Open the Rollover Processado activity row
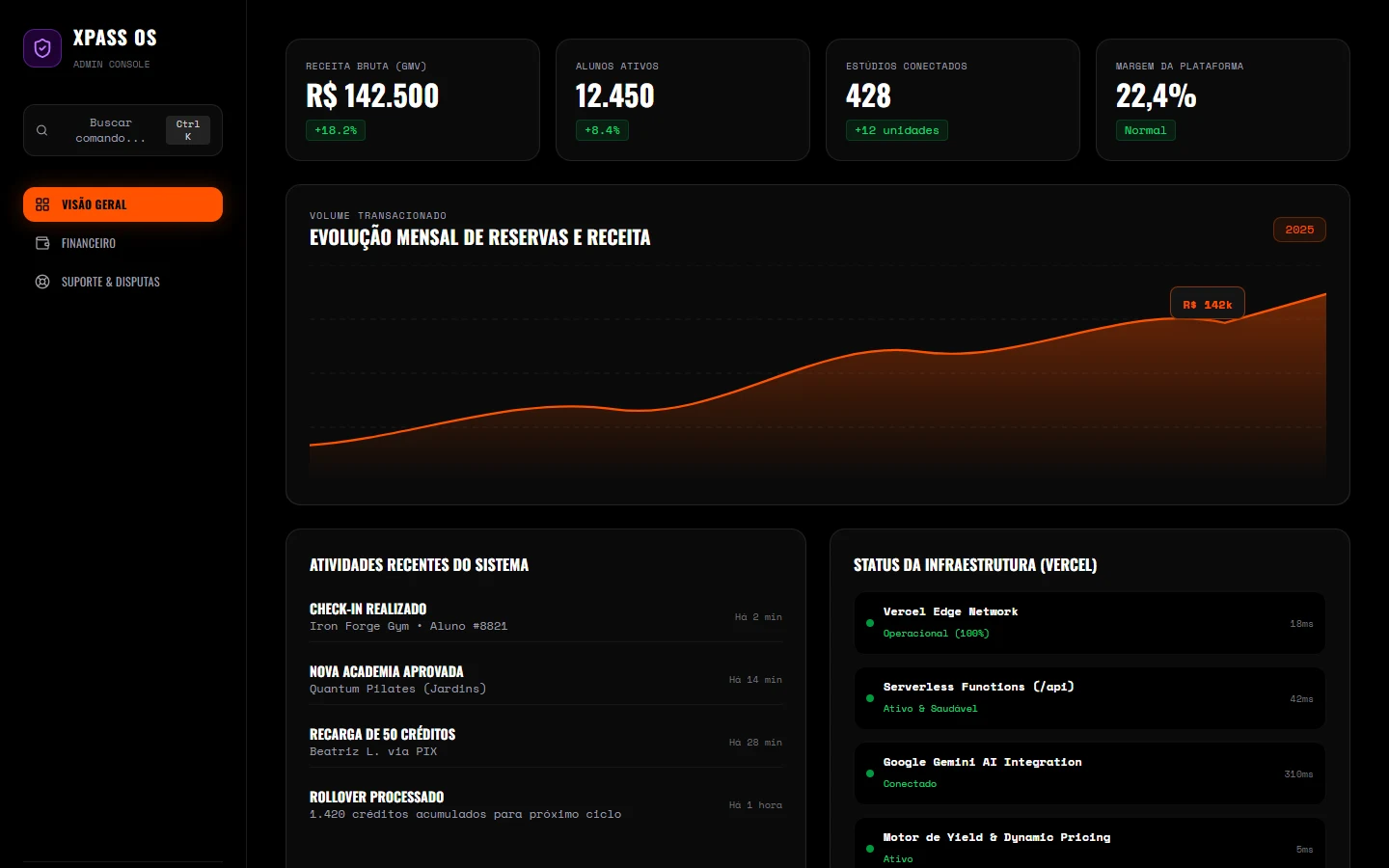1389x868 pixels. pos(546,804)
